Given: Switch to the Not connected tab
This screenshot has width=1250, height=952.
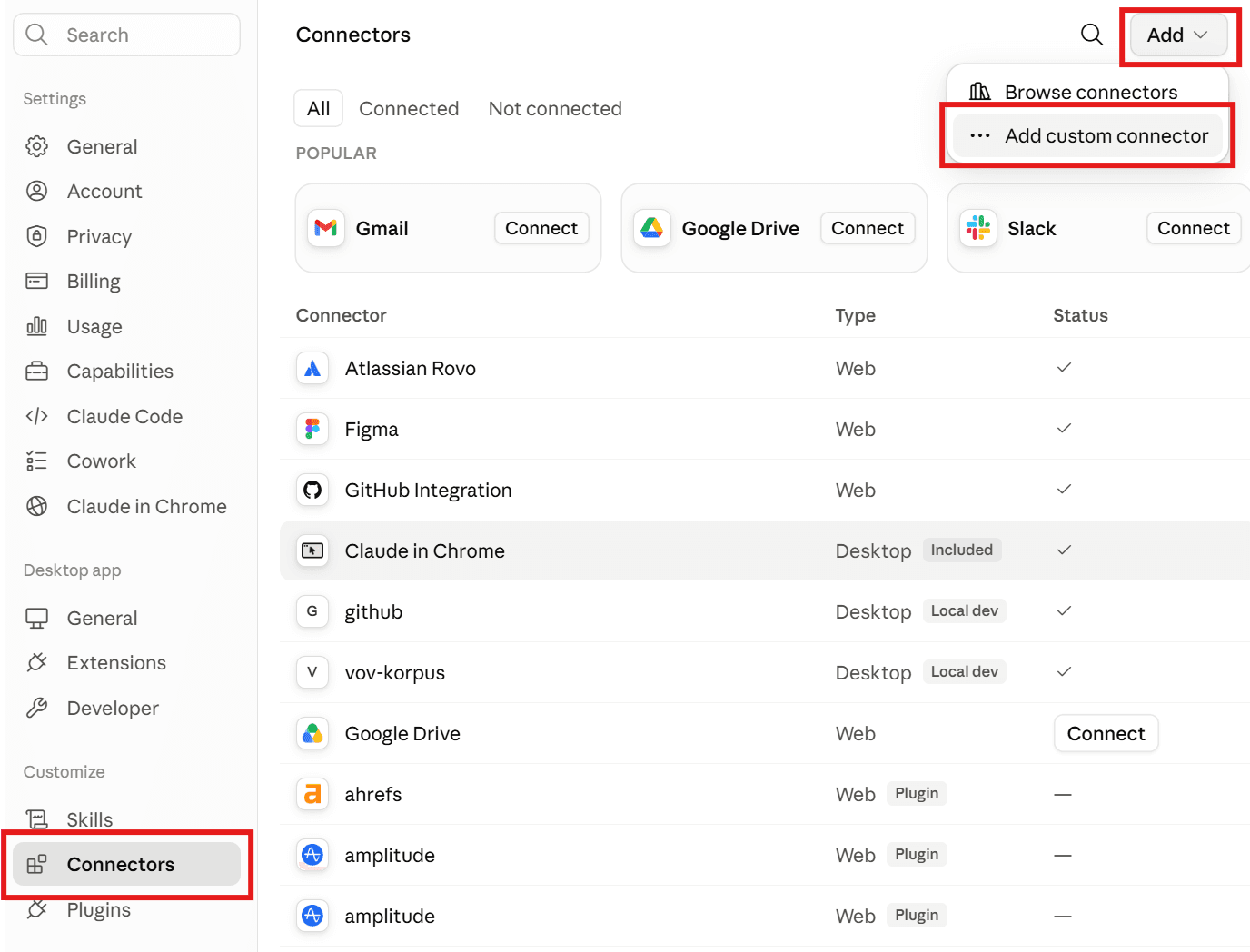Looking at the screenshot, I should 555,108.
